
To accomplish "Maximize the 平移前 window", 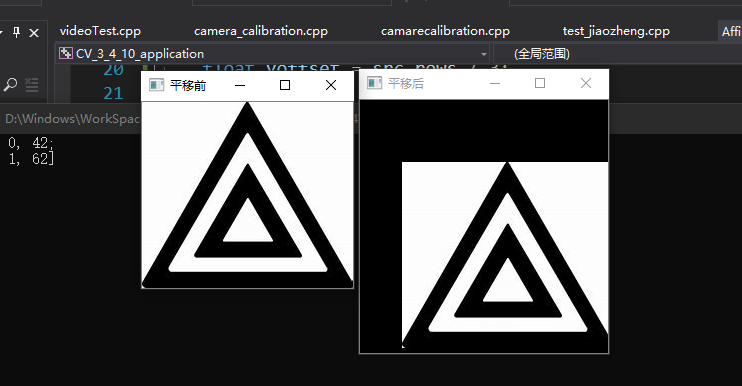I will [285, 85].
